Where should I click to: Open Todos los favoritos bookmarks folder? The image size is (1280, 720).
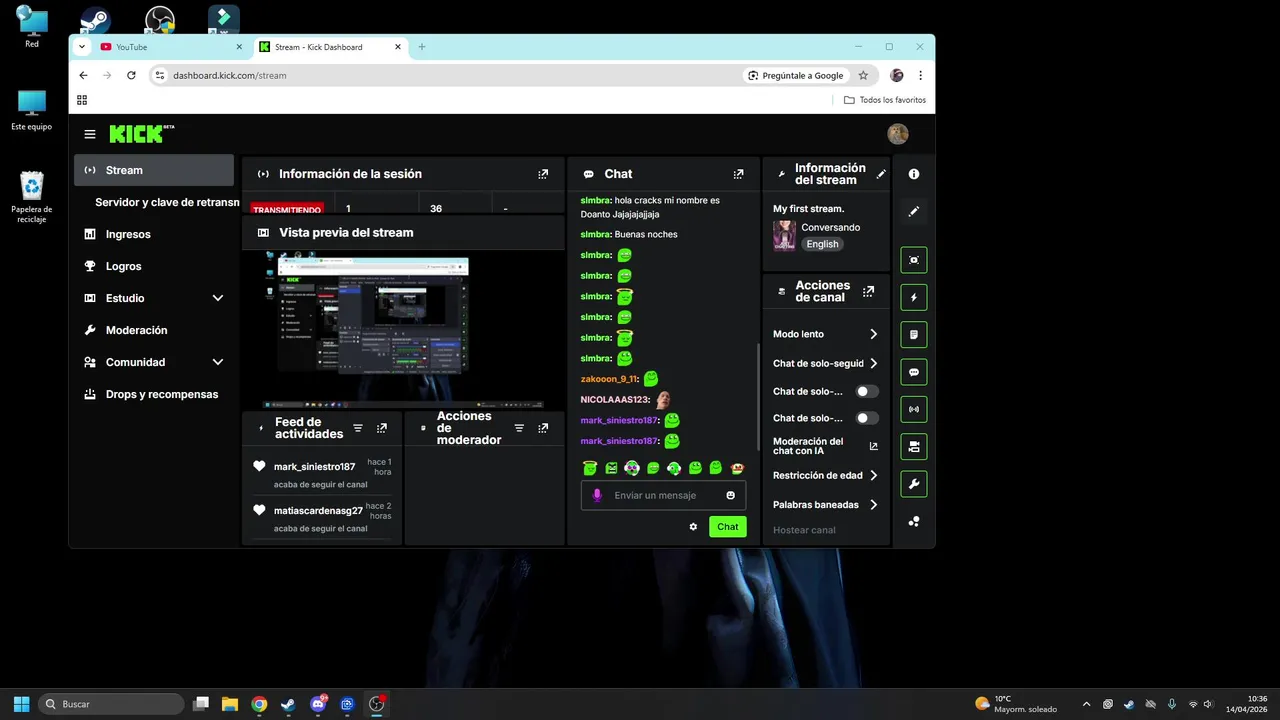tap(885, 100)
